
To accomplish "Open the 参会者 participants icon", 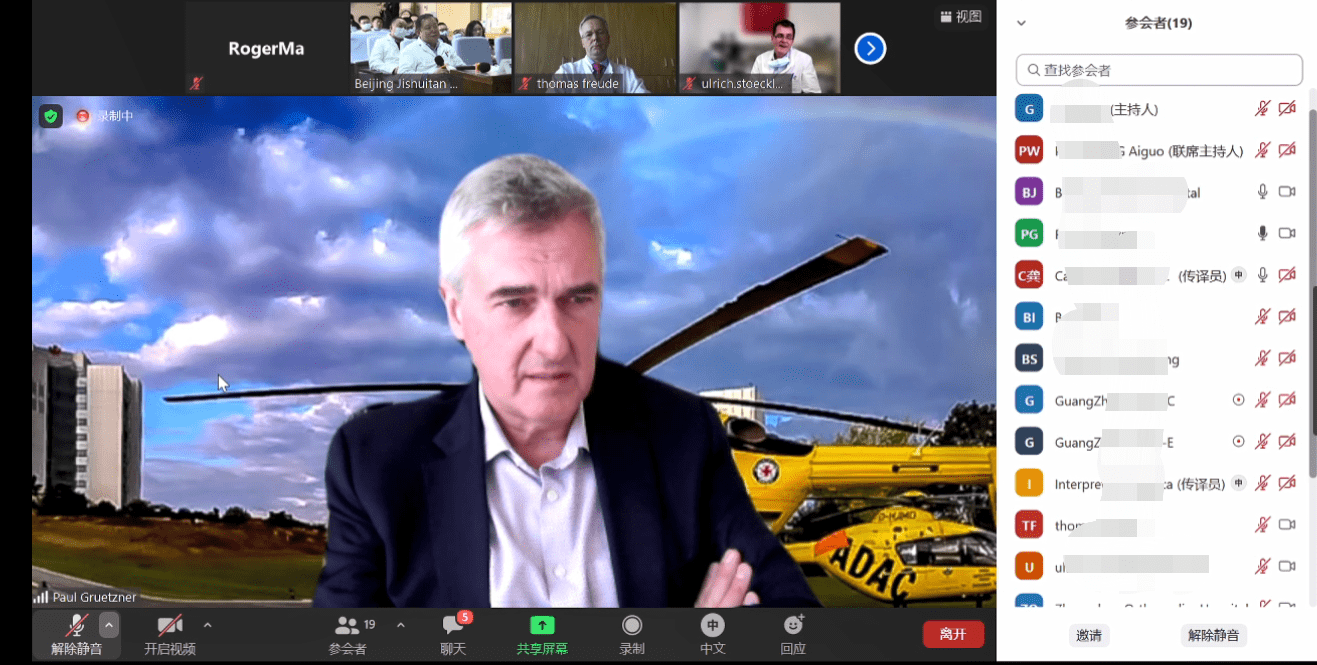I will [347, 626].
